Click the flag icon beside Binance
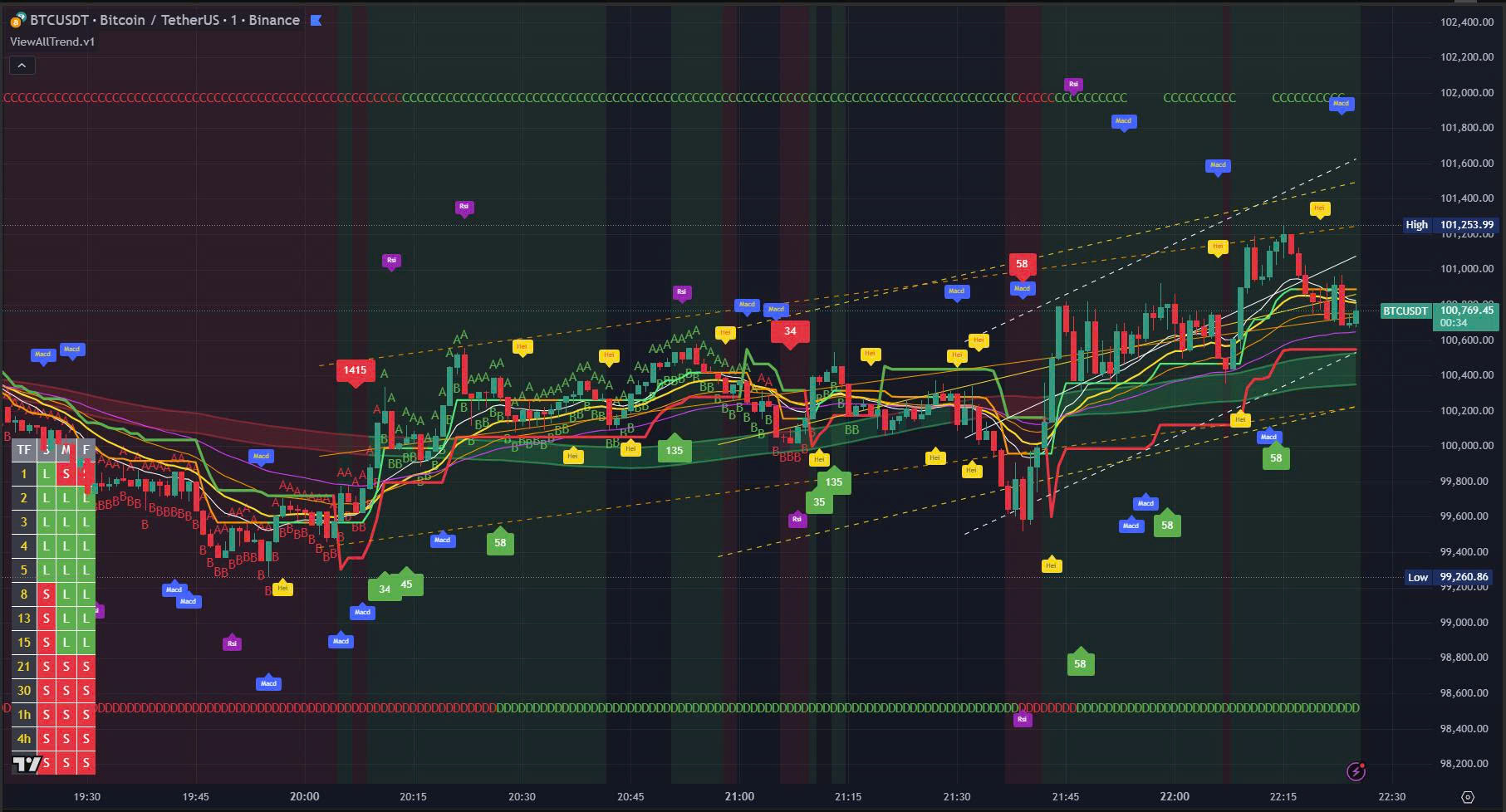This screenshot has height=812, width=1506. tap(316, 20)
